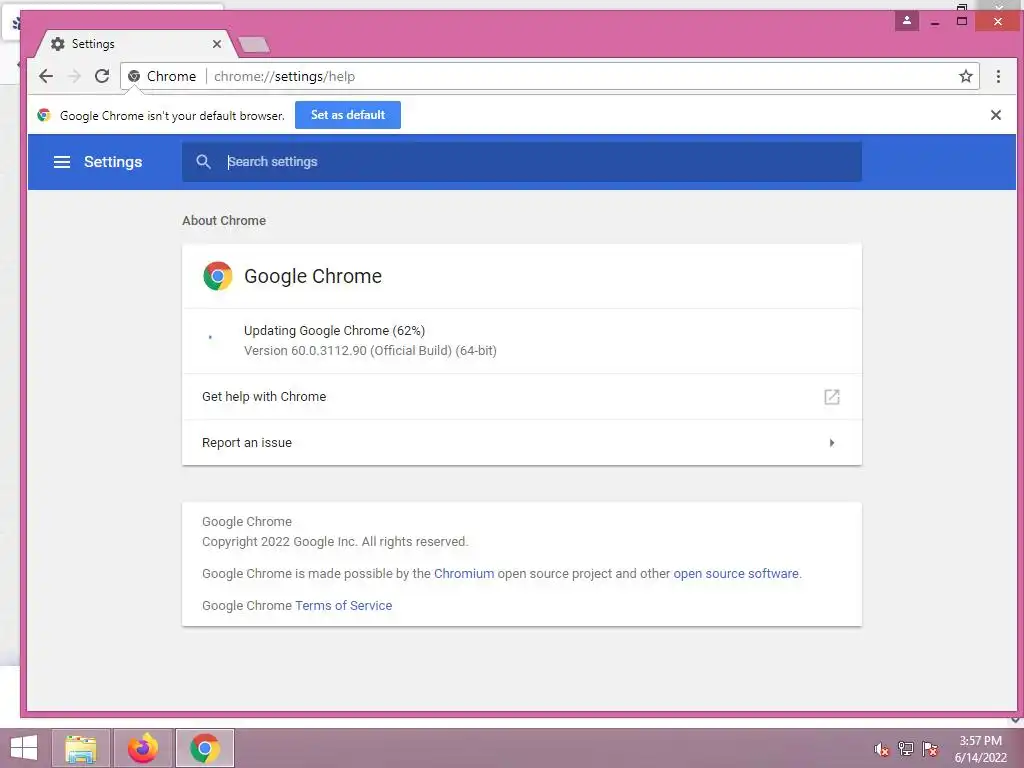Click the About Chrome heading
Image resolution: width=1024 pixels, height=768 pixels.
pyautogui.click(x=224, y=221)
